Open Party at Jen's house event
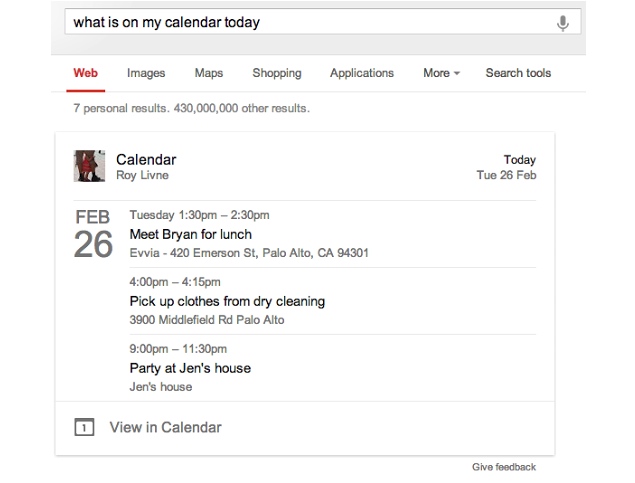Image resolution: width=635 pixels, height=483 pixels. (x=190, y=368)
